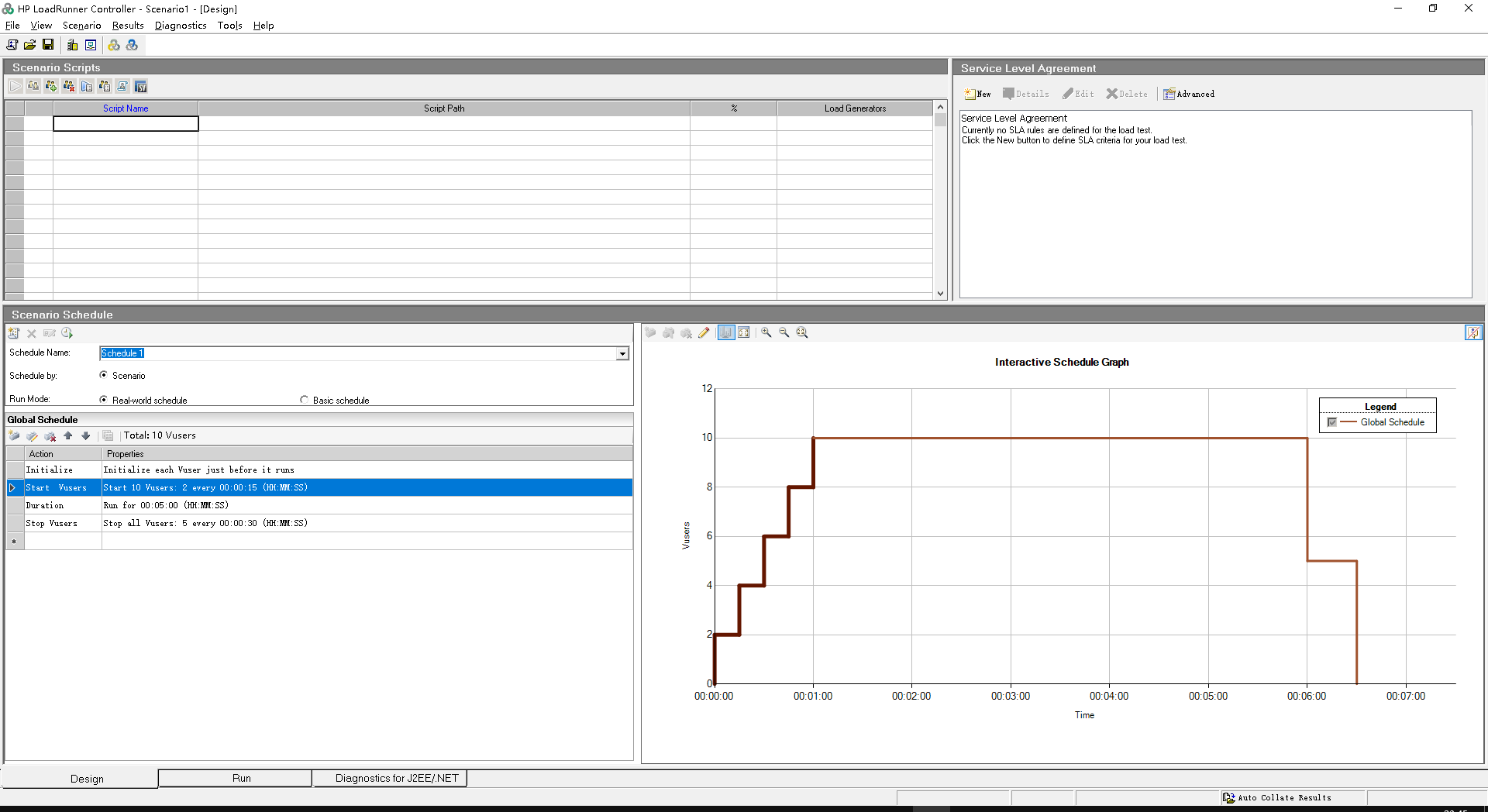
Task: Remove a group with the red-x users icon
Action: [x=69, y=86]
